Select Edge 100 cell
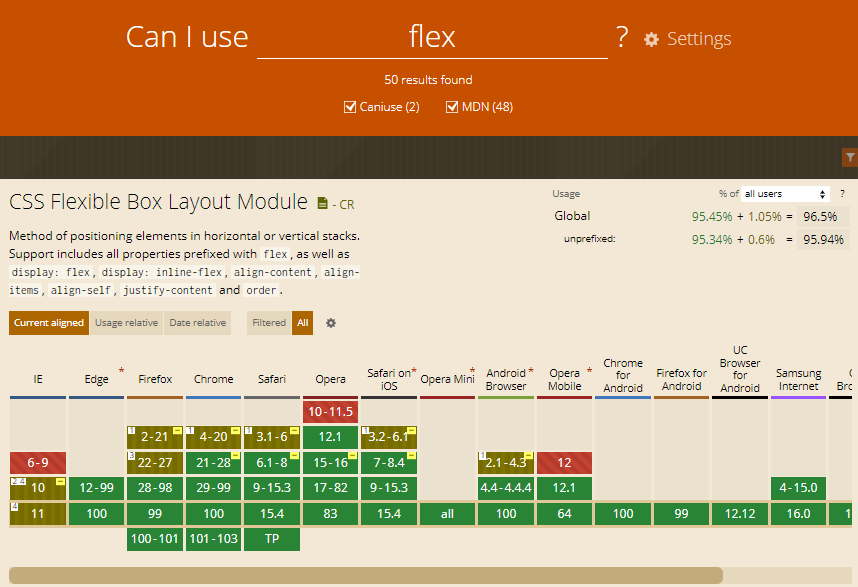858x587 pixels. pyautogui.click(x=96, y=514)
